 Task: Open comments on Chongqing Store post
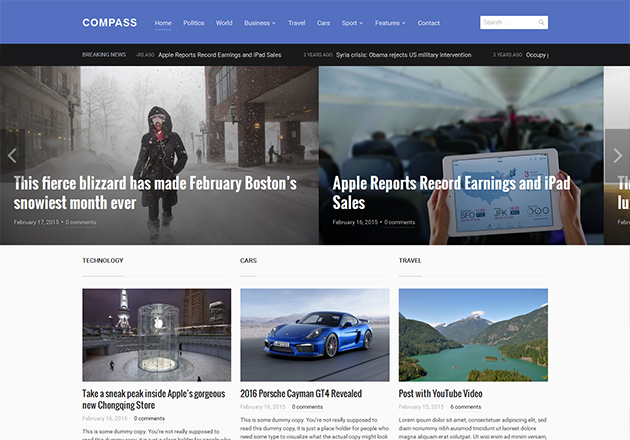[149, 419]
